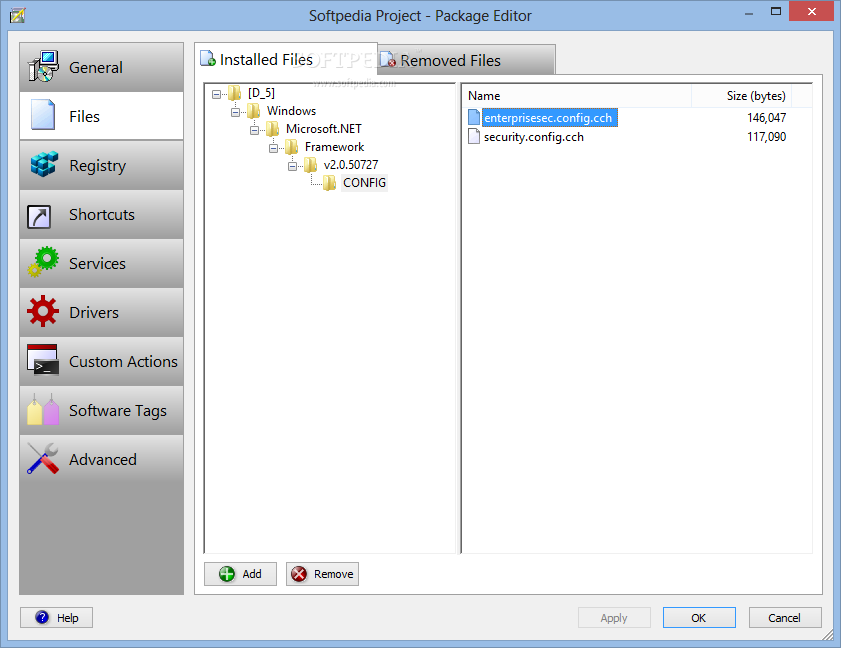
Task: Open the General section icon
Action: [43, 67]
